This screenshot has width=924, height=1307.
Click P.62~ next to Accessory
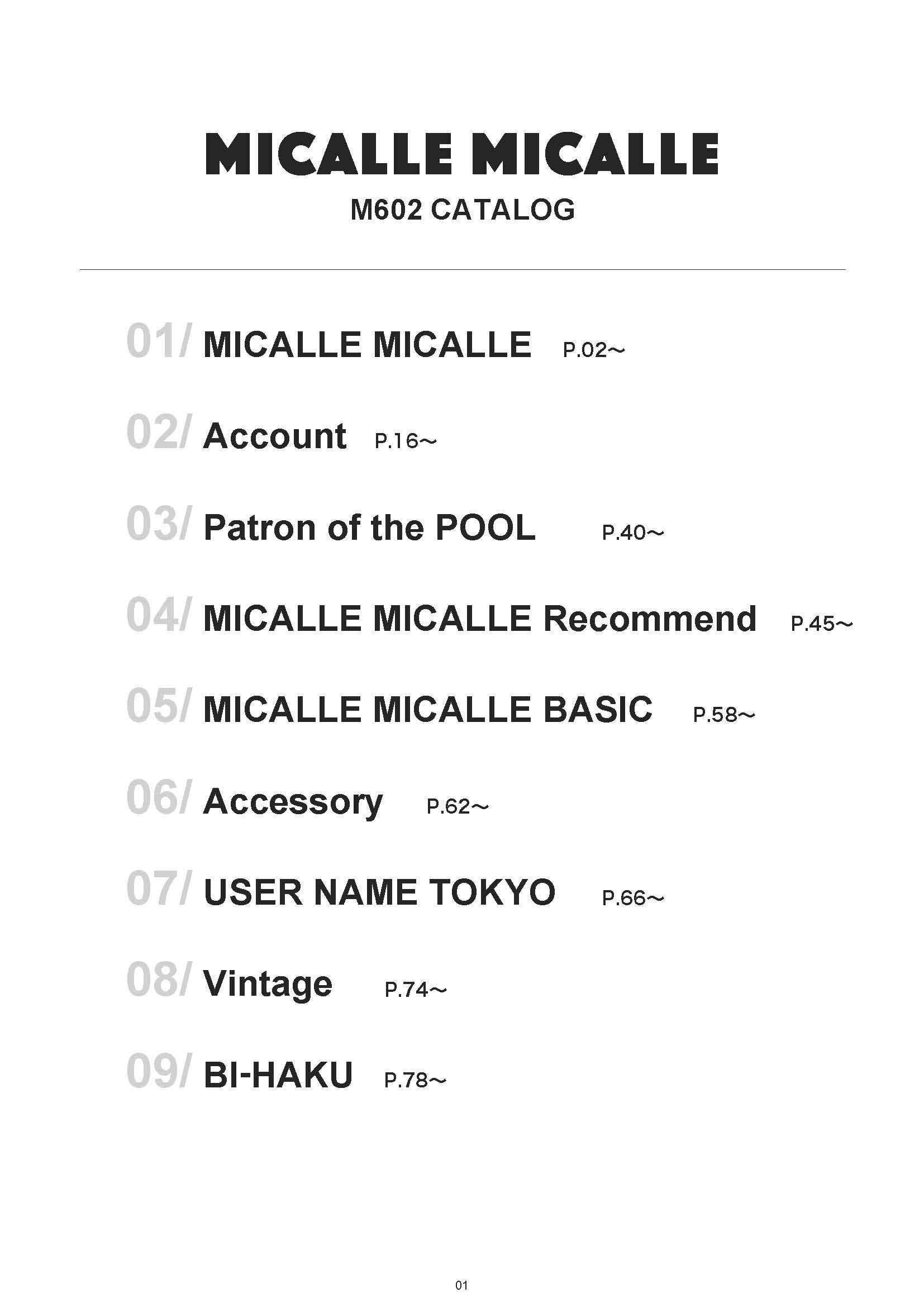458,807
